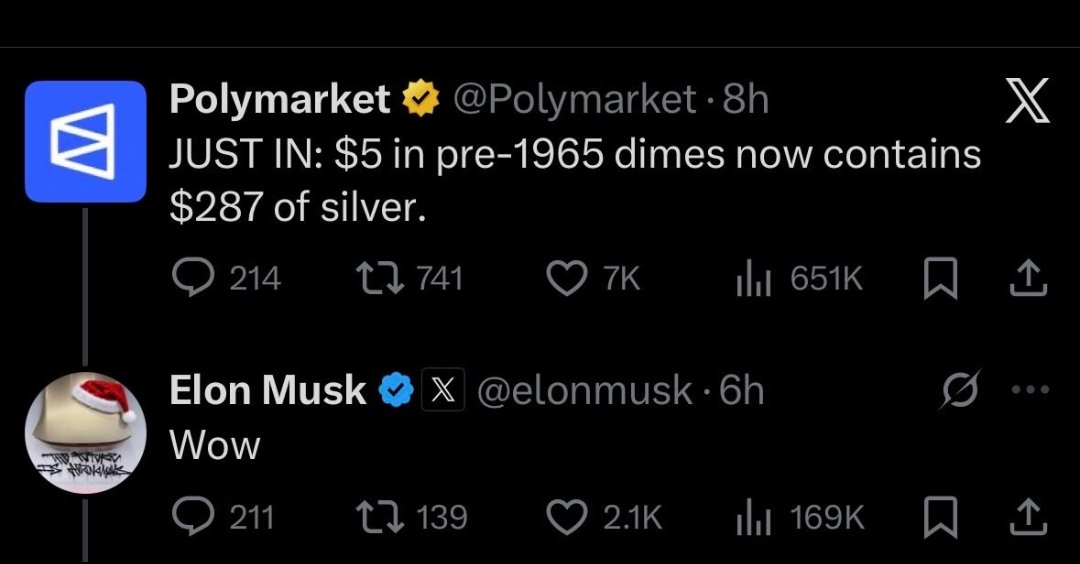
Task: Bookmark the Polymarket post
Action: pyautogui.click(x=940, y=279)
